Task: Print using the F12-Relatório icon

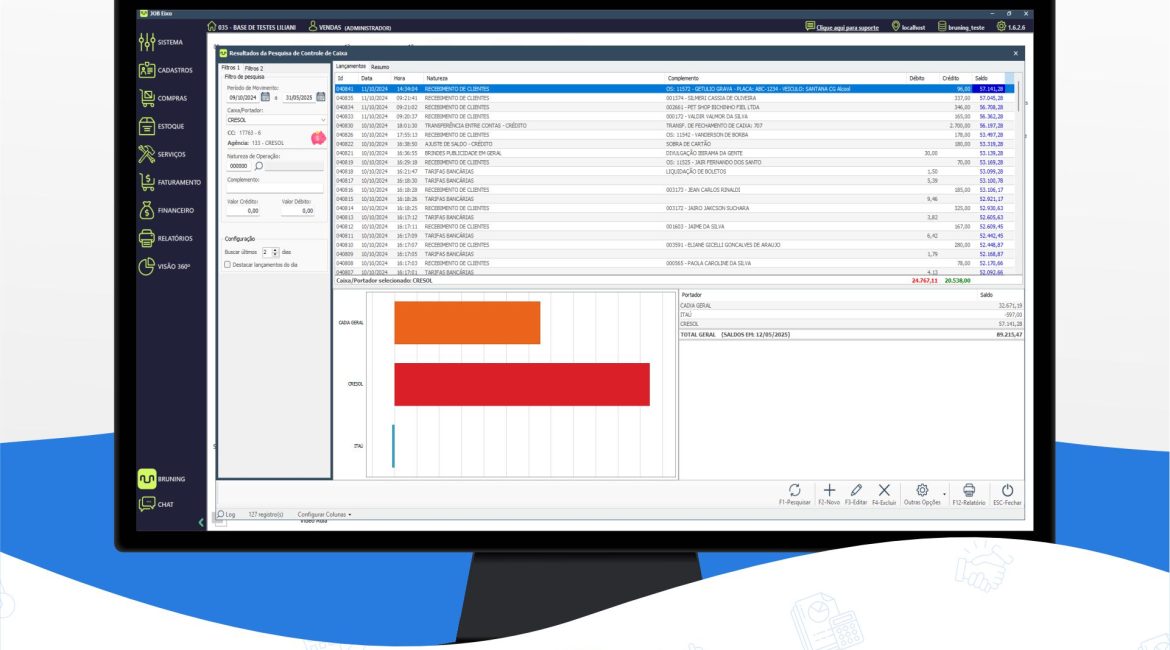Action: tap(968, 490)
